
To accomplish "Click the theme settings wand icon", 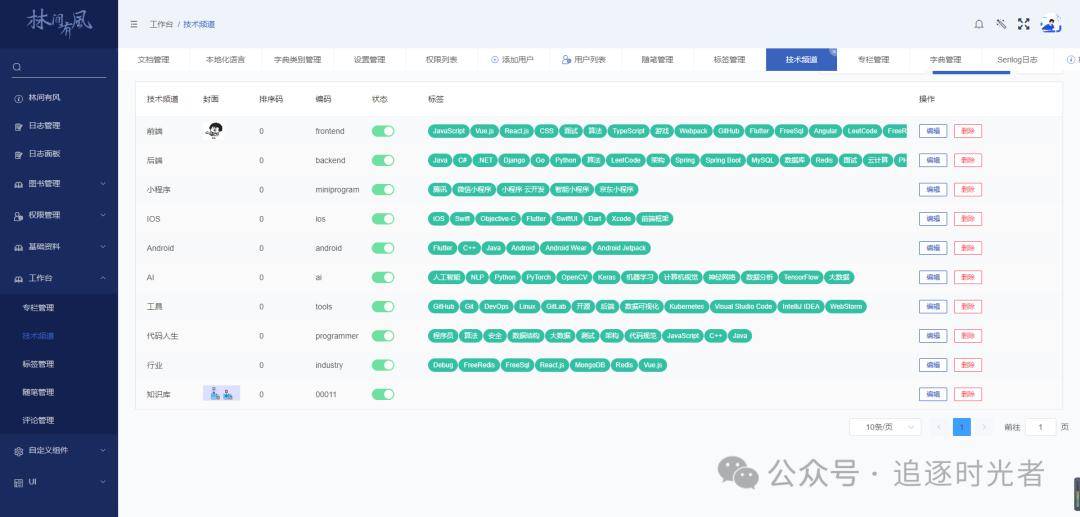I will [x=1001, y=24].
